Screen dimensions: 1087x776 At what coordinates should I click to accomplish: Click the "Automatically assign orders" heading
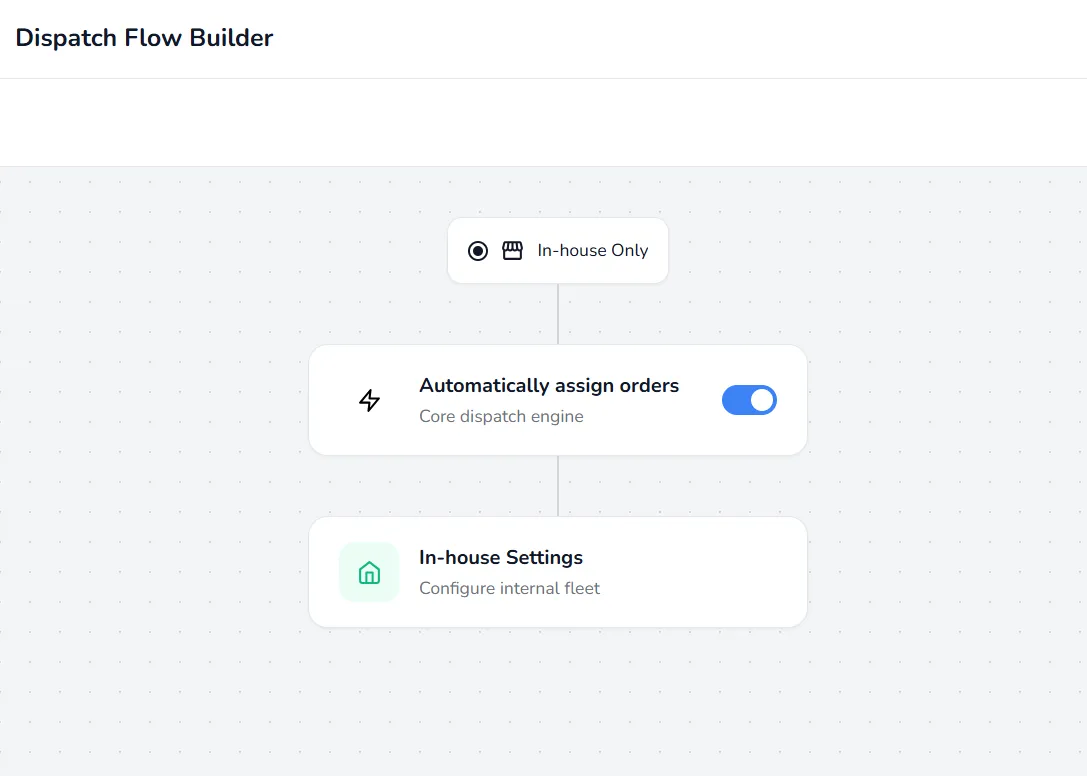[549, 386]
